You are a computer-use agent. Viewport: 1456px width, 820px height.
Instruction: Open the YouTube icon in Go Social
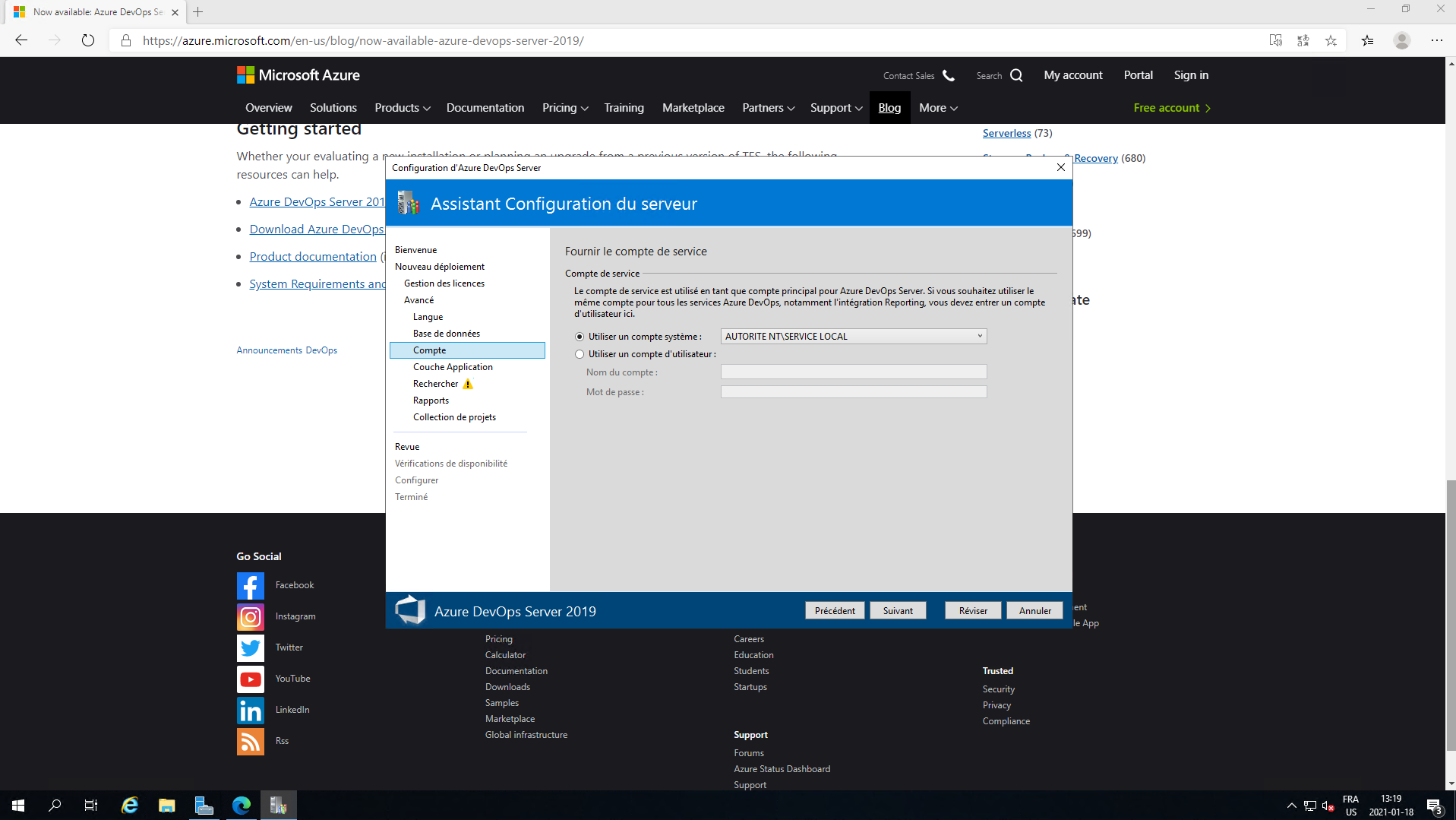click(x=250, y=679)
